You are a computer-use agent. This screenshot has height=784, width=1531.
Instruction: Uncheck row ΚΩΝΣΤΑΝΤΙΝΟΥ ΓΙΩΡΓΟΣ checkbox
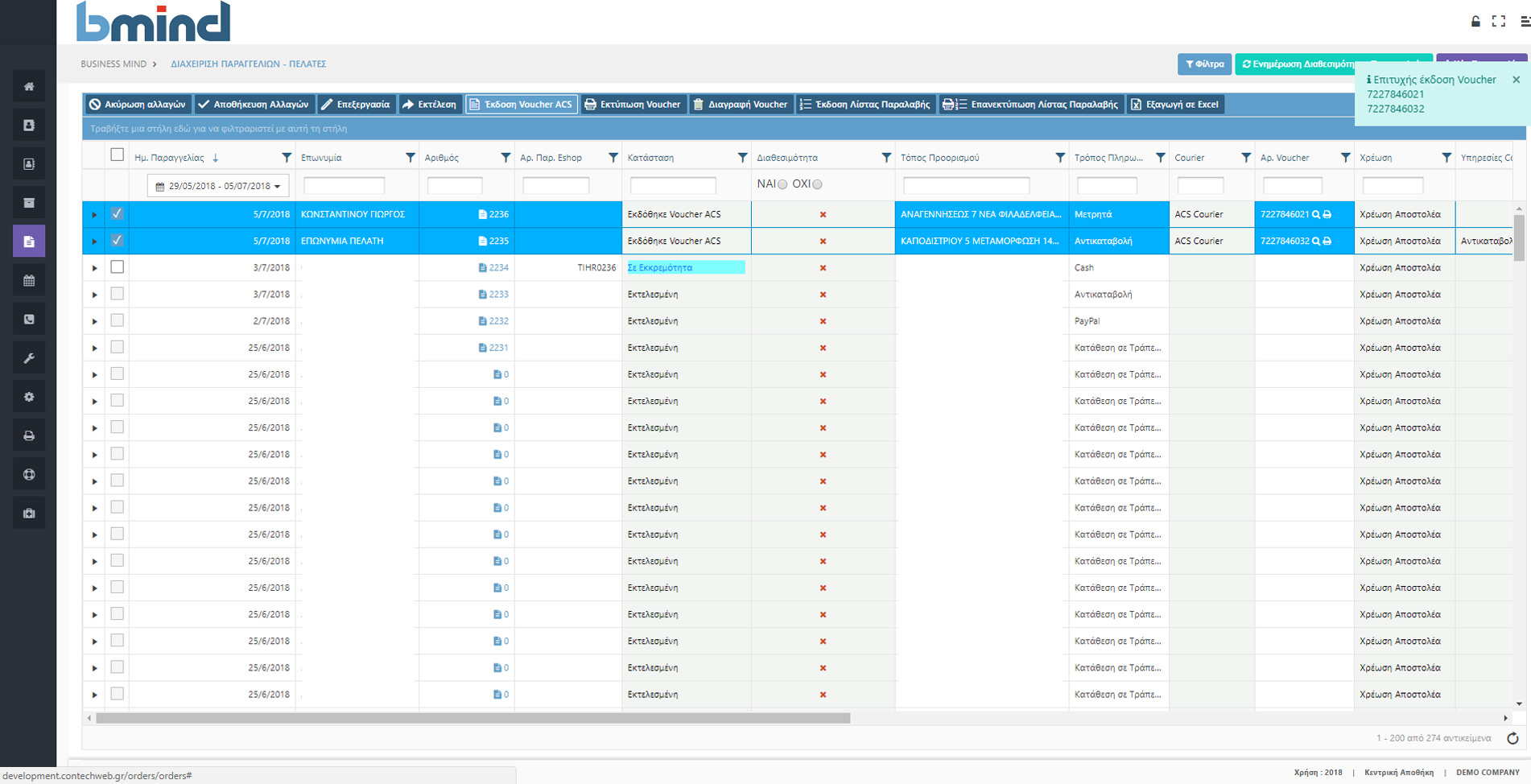click(x=117, y=214)
